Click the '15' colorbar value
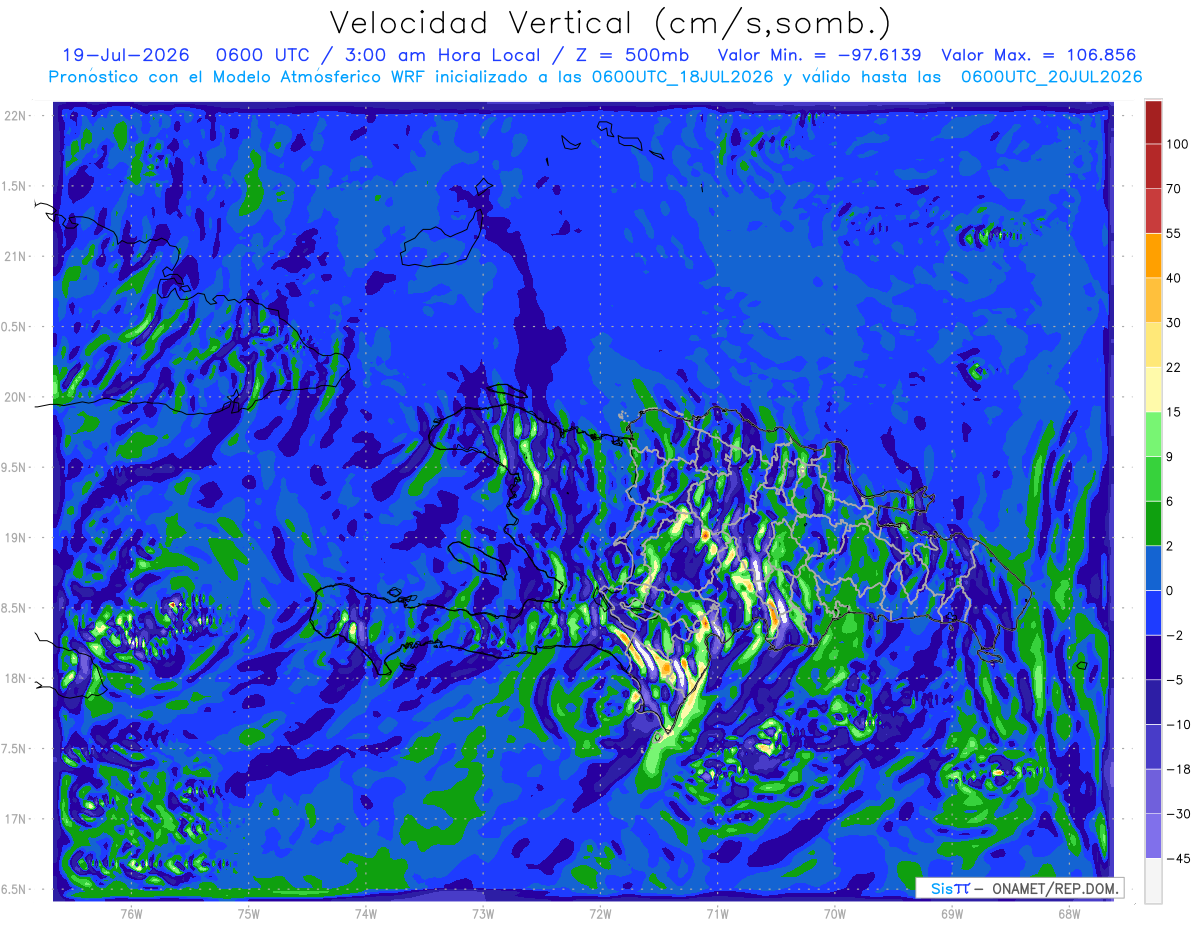 tap(1173, 412)
